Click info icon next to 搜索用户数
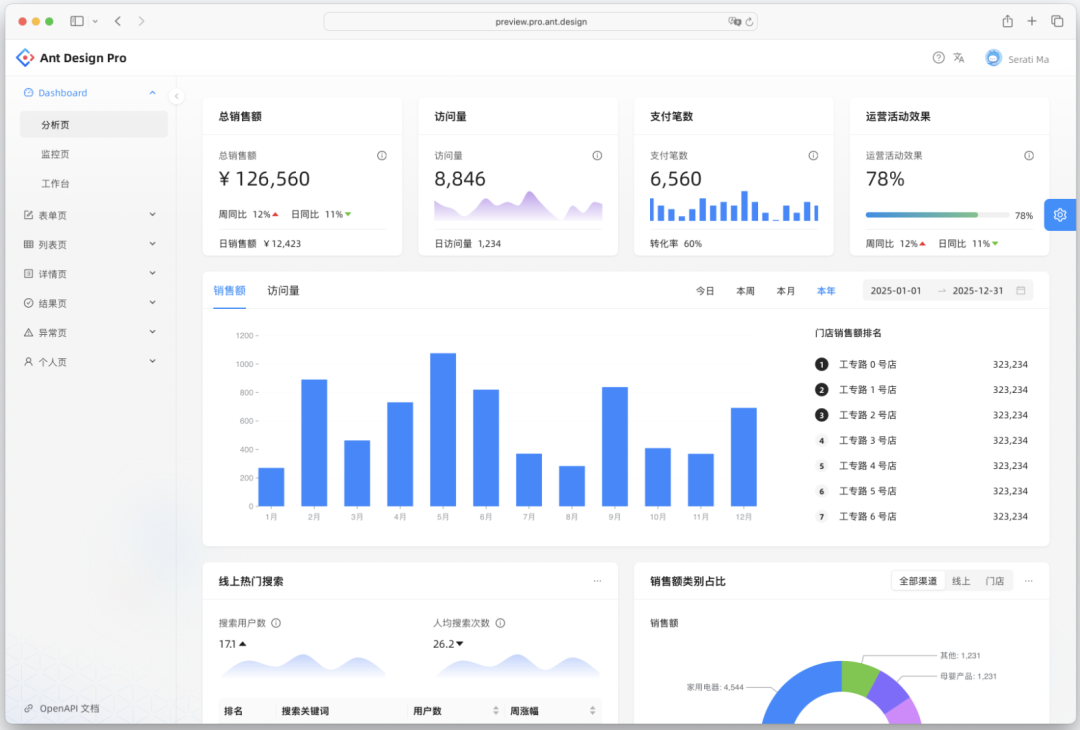Screen dimensions: 1080x730 pos(276,623)
